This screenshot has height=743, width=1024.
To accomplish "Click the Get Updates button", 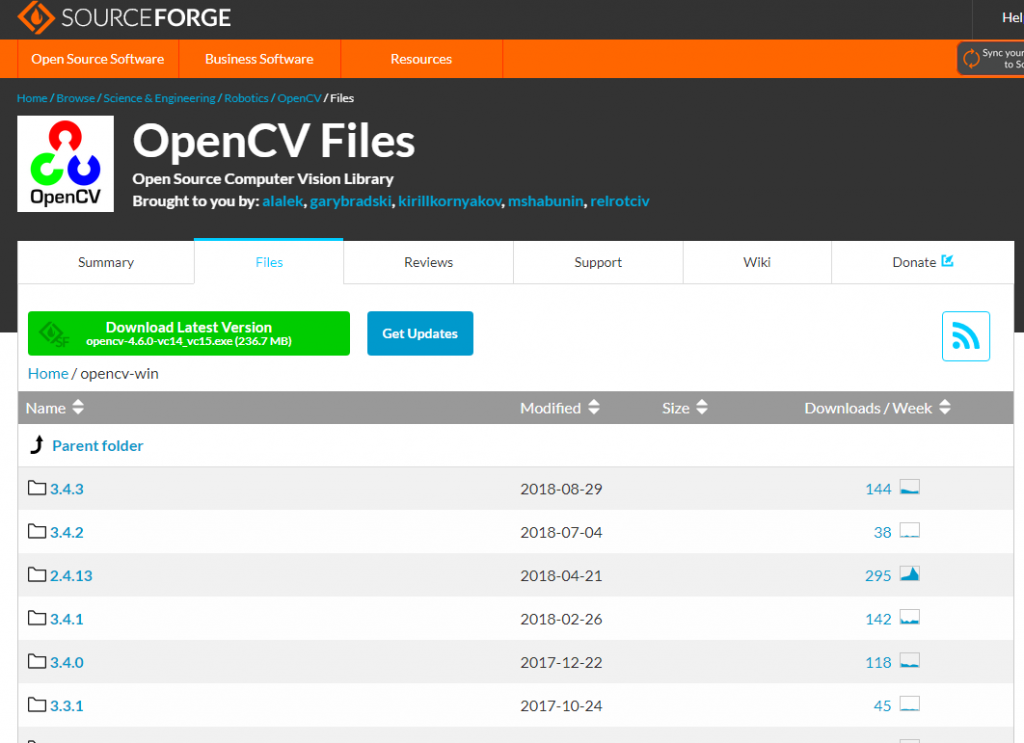I will click(x=420, y=334).
